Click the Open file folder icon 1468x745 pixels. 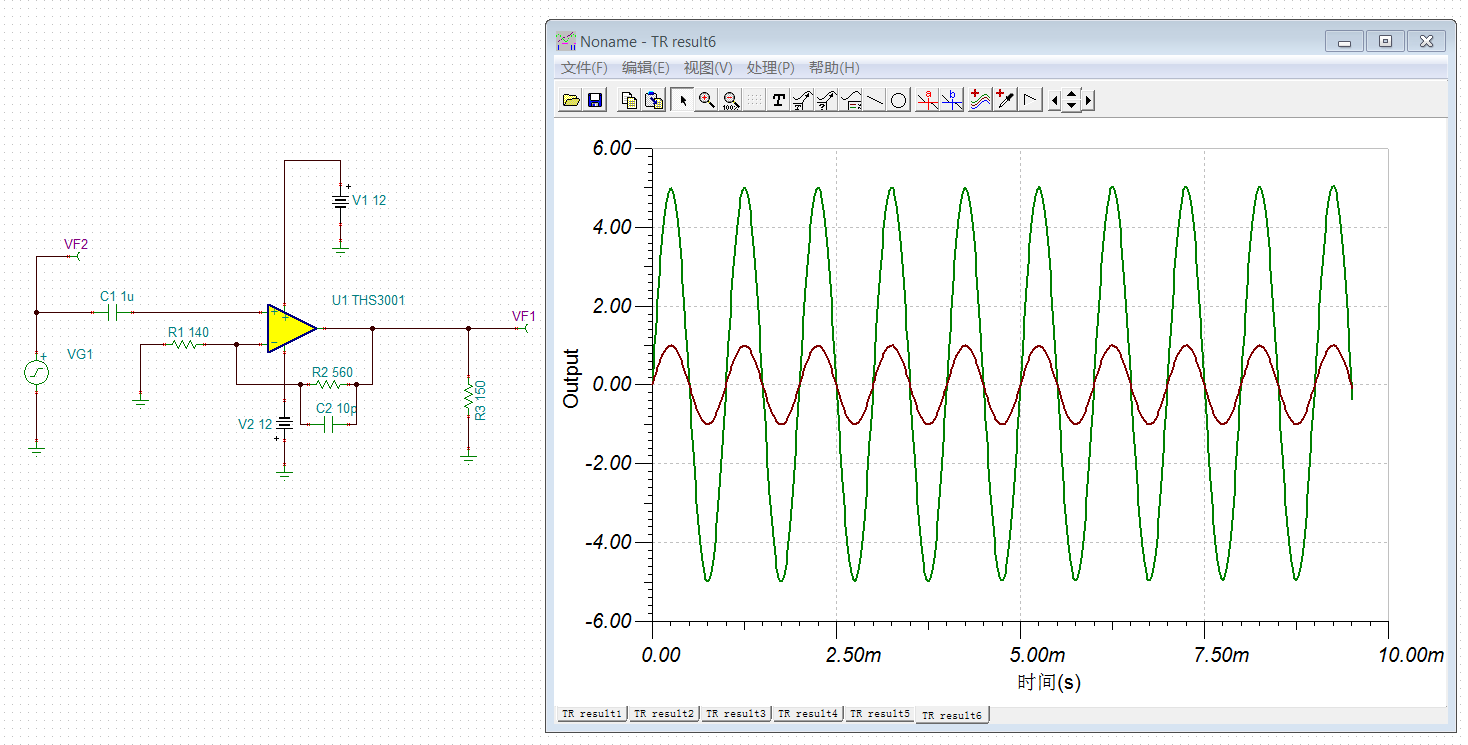tap(571, 100)
